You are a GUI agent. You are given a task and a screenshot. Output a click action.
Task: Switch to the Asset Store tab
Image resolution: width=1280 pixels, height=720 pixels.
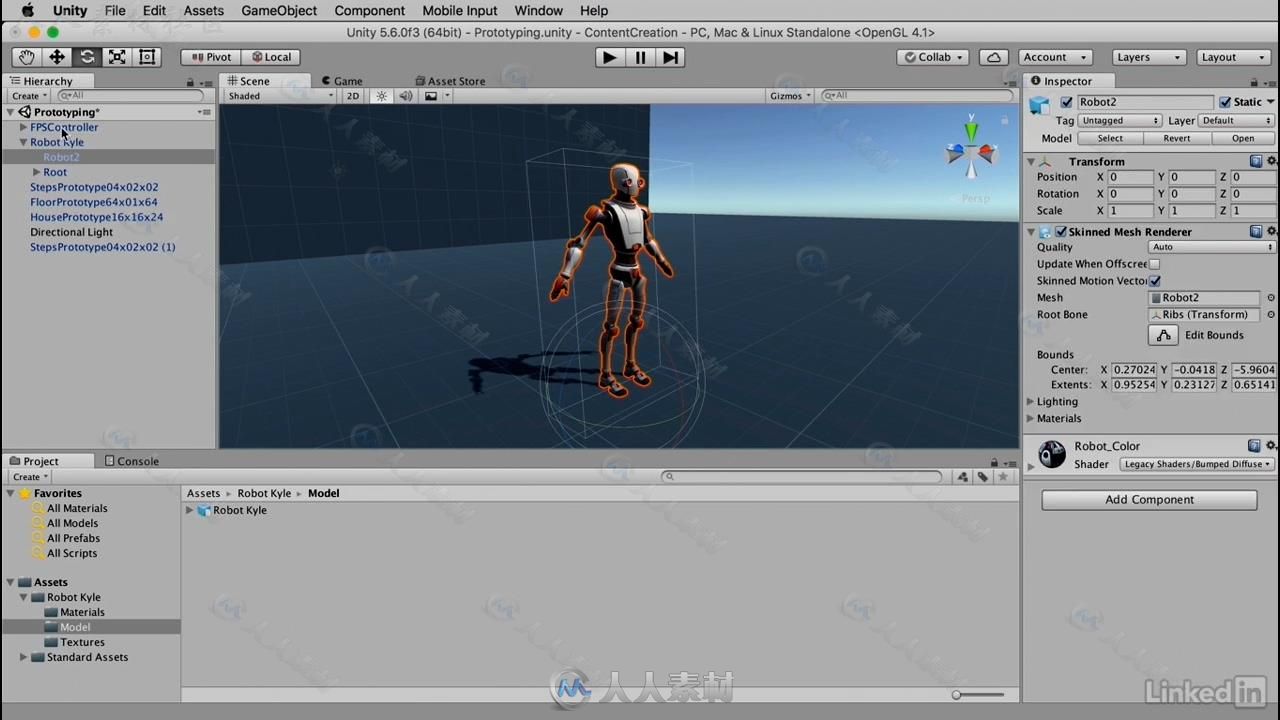click(x=450, y=81)
